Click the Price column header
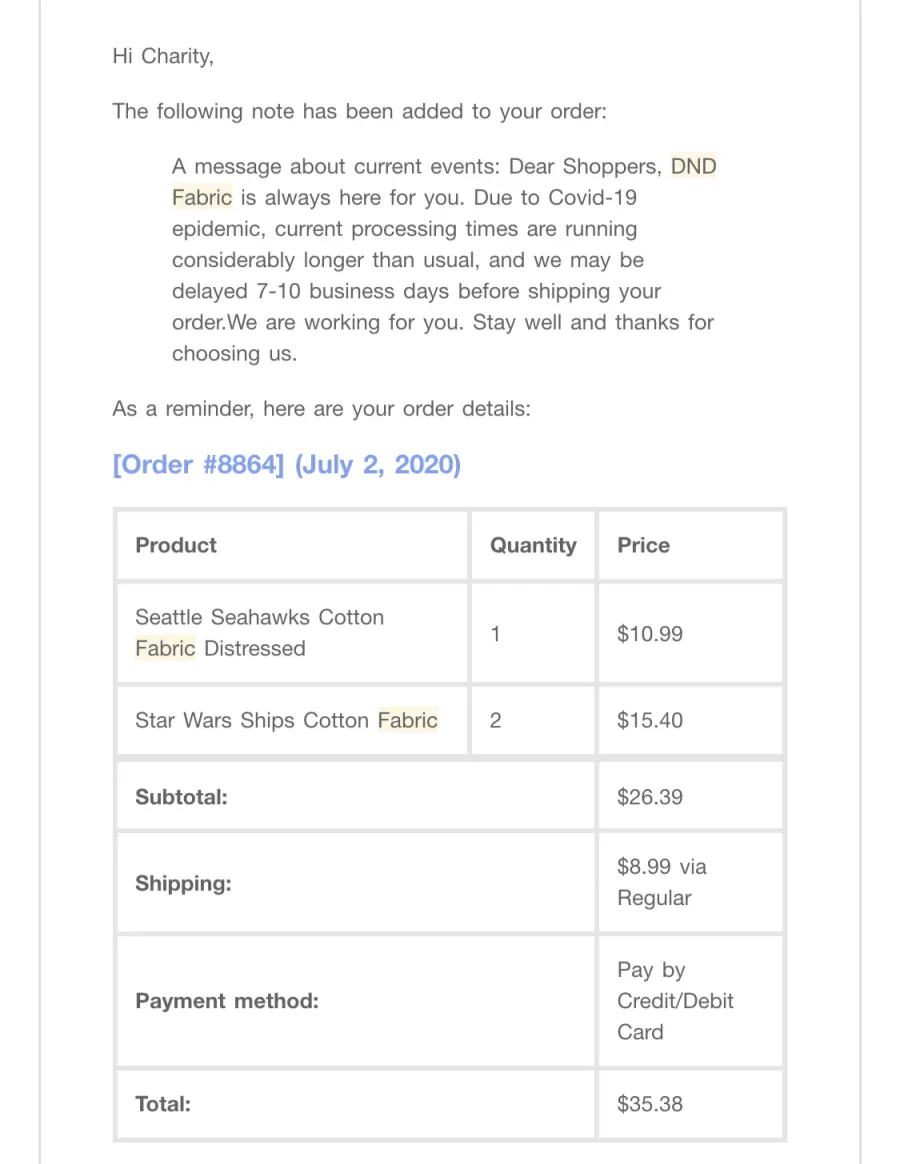The image size is (900, 1164). (x=643, y=545)
